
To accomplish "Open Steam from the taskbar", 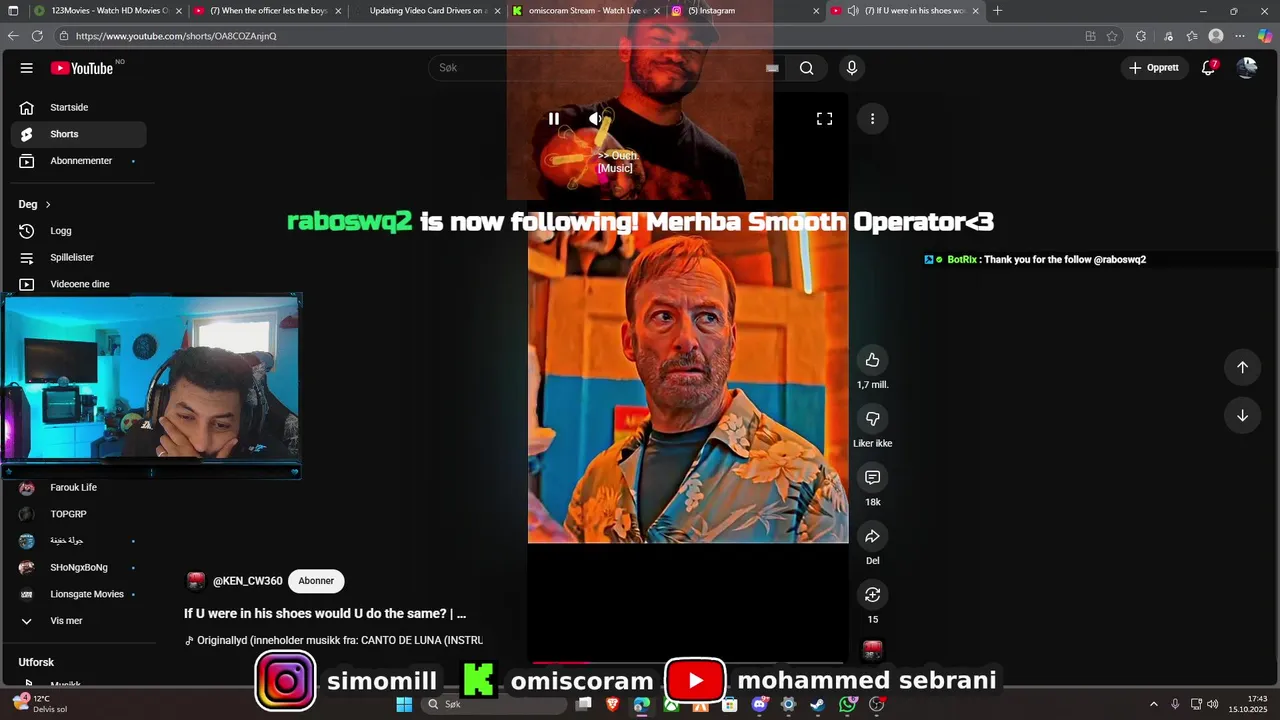I will 817,704.
